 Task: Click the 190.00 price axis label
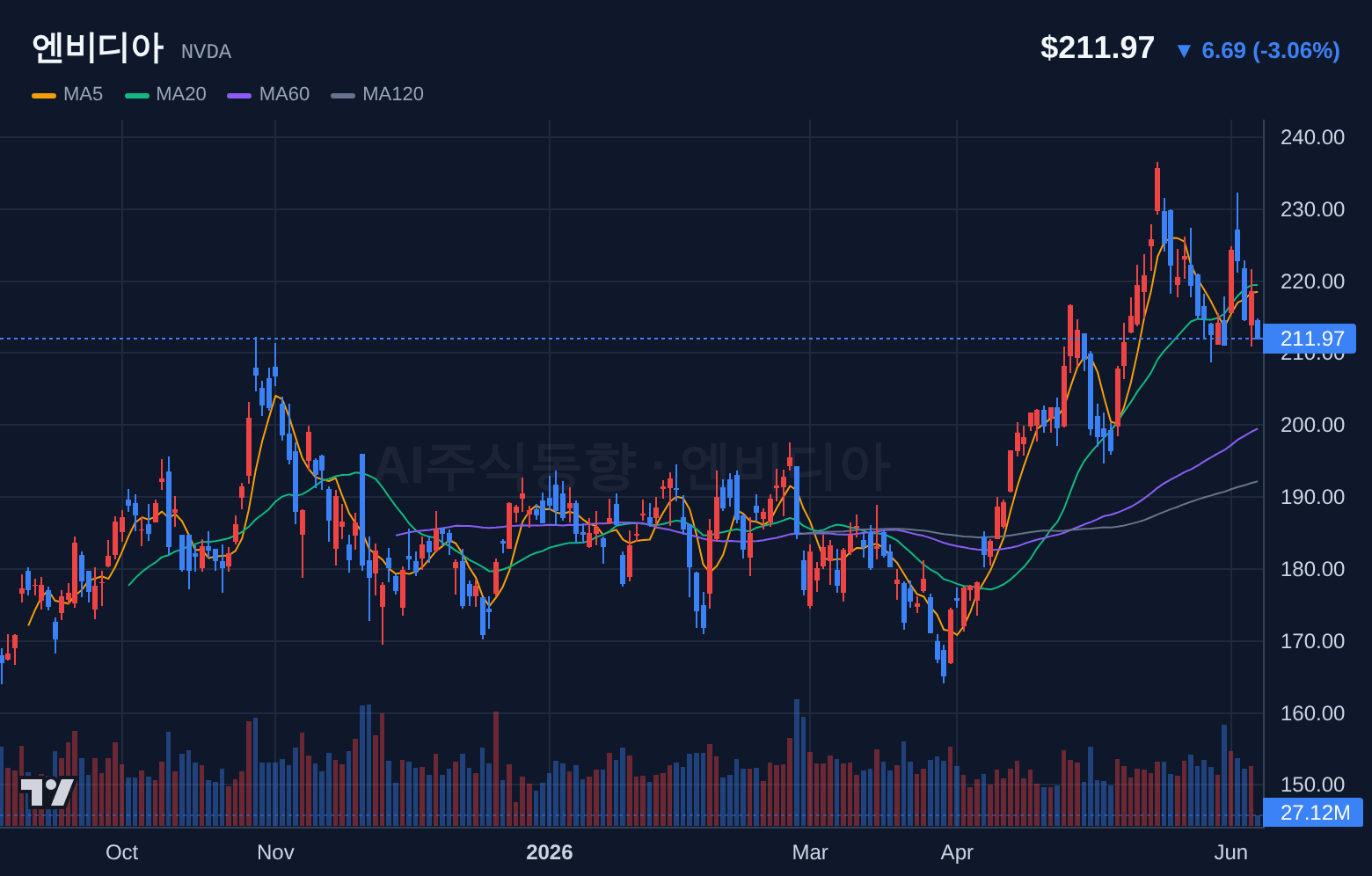1312,497
